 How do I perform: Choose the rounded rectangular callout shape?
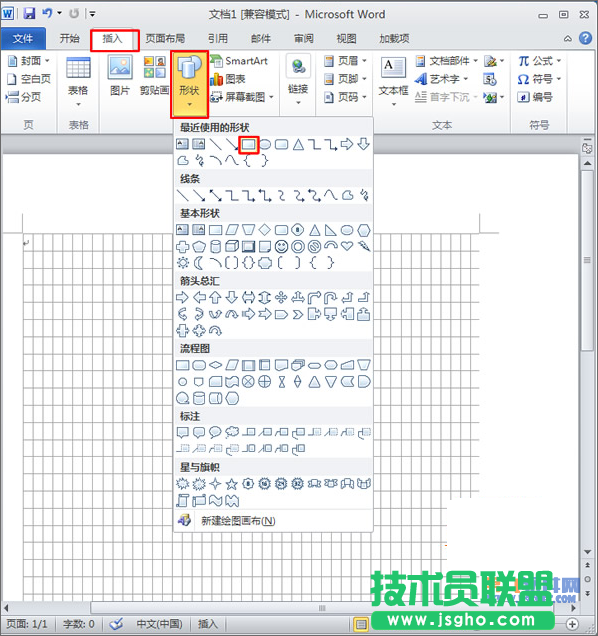click(x=199, y=432)
